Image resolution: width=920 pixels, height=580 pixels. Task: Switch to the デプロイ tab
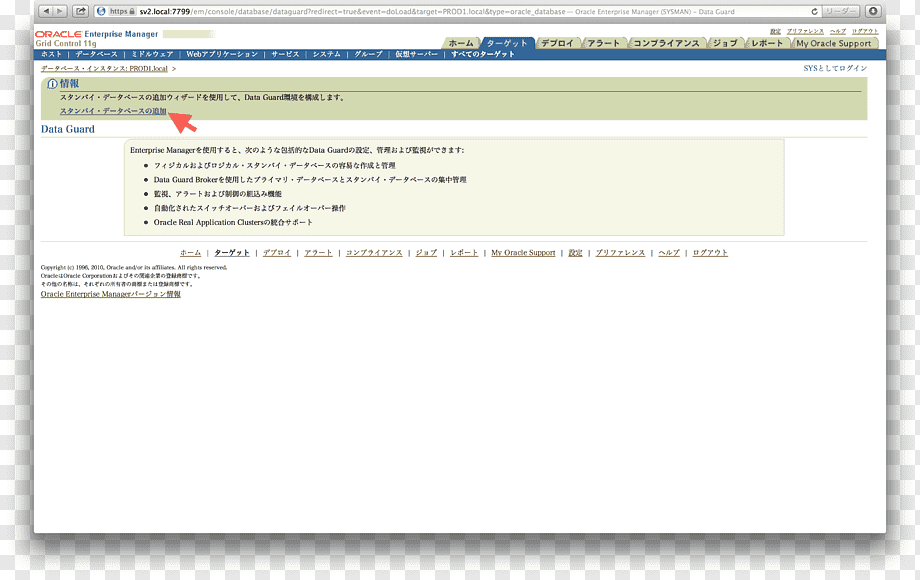click(557, 43)
